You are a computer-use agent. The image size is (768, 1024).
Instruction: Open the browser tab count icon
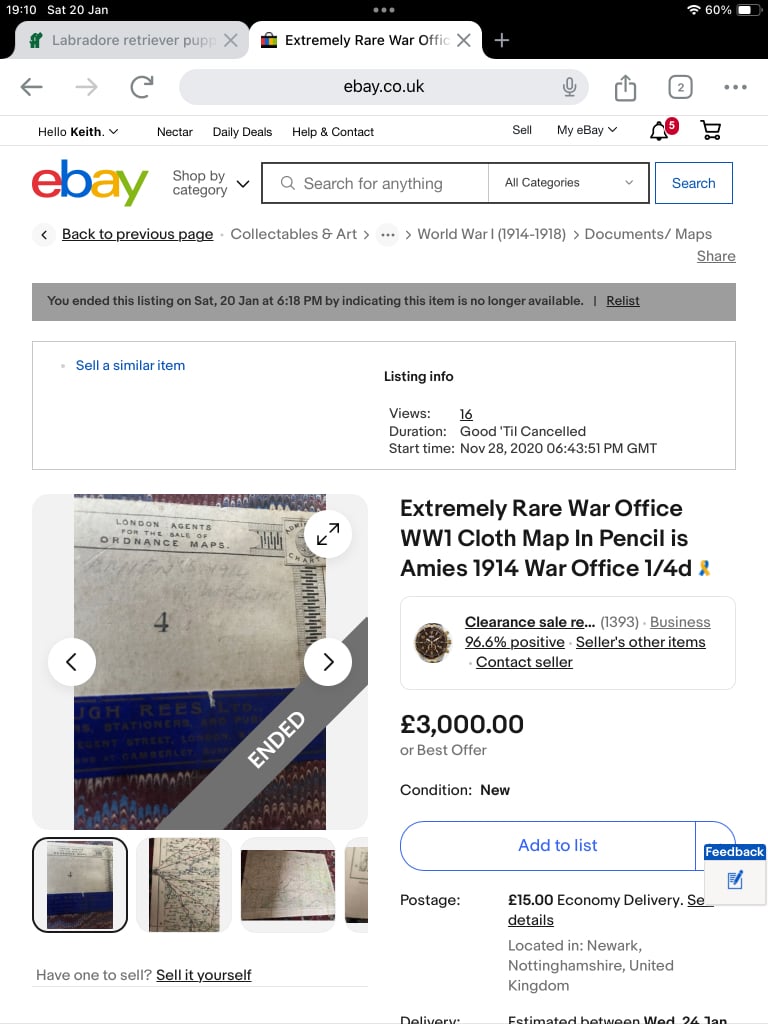pyautogui.click(x=680, y=87)
